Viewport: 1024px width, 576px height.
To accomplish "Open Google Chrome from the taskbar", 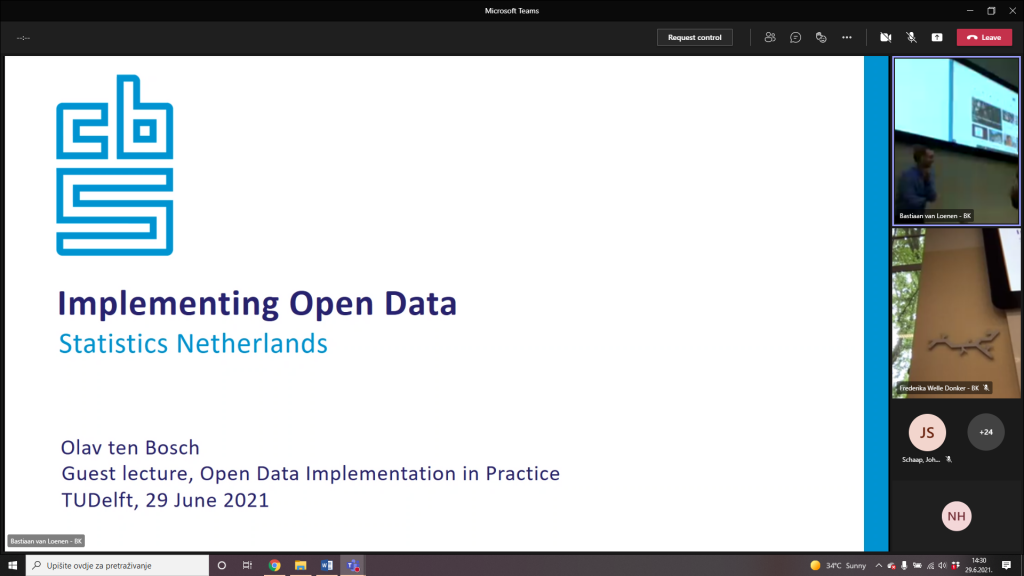I will point(274,565).
